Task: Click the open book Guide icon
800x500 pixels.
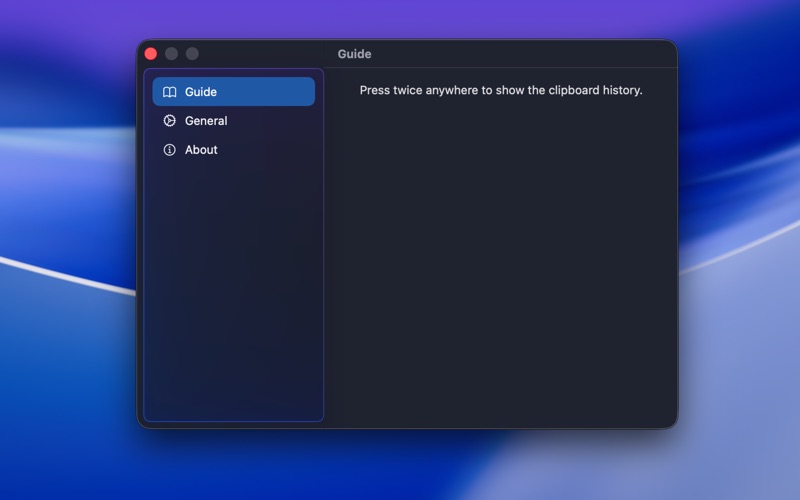Action: pyautogui.click(x=169, y=92)
